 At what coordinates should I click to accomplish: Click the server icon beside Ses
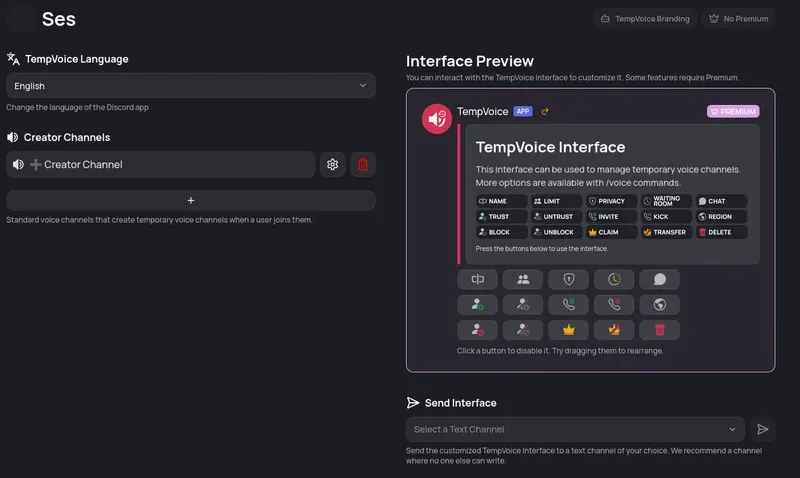[x=21, y=19]
